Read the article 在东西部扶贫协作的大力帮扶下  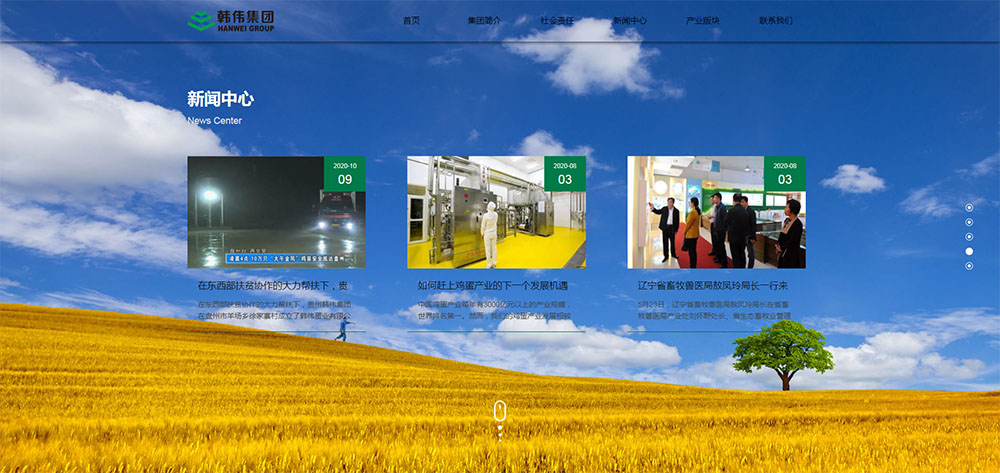273,286
